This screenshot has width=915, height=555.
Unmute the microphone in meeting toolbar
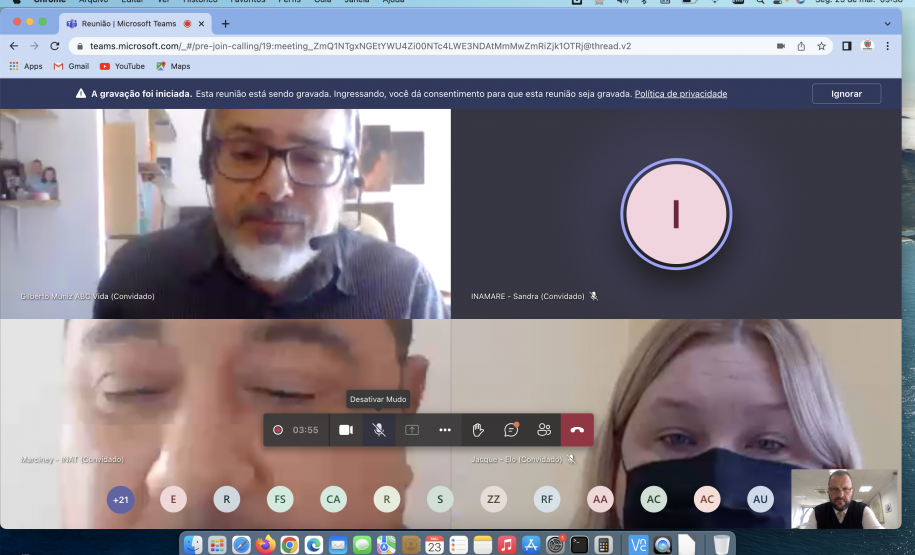point(379,430)
